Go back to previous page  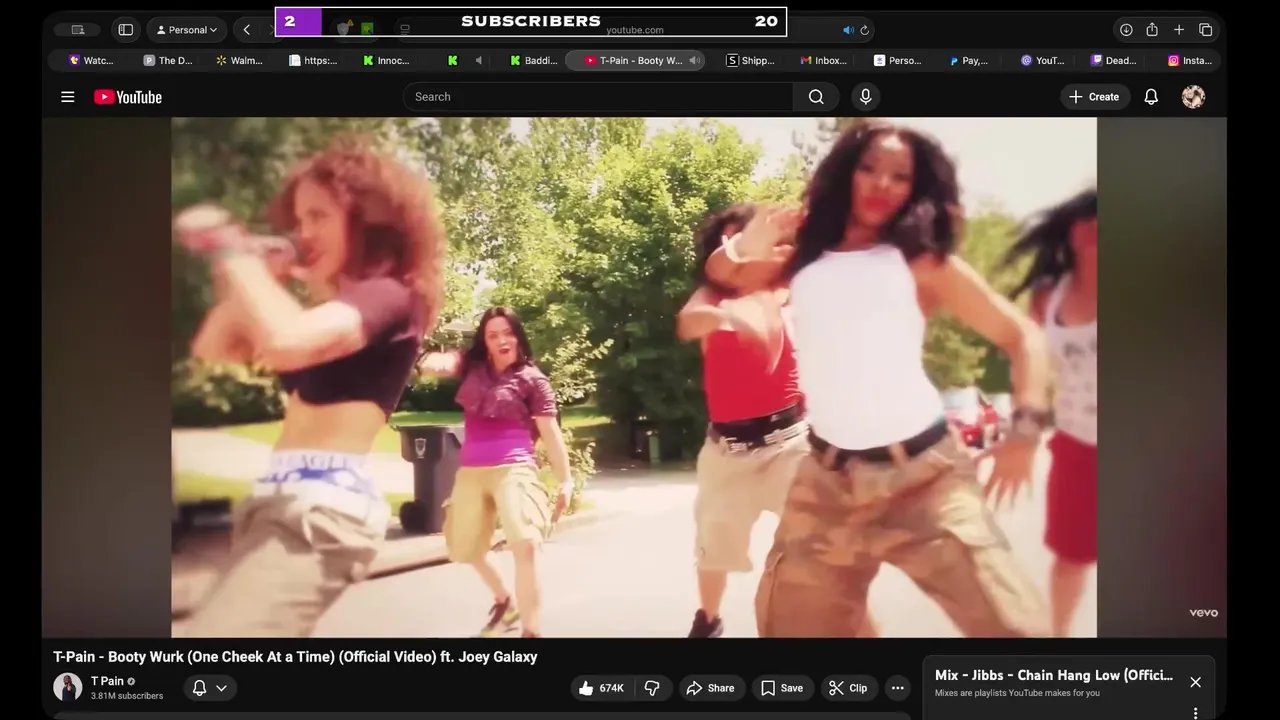click(x=247, y=30)
